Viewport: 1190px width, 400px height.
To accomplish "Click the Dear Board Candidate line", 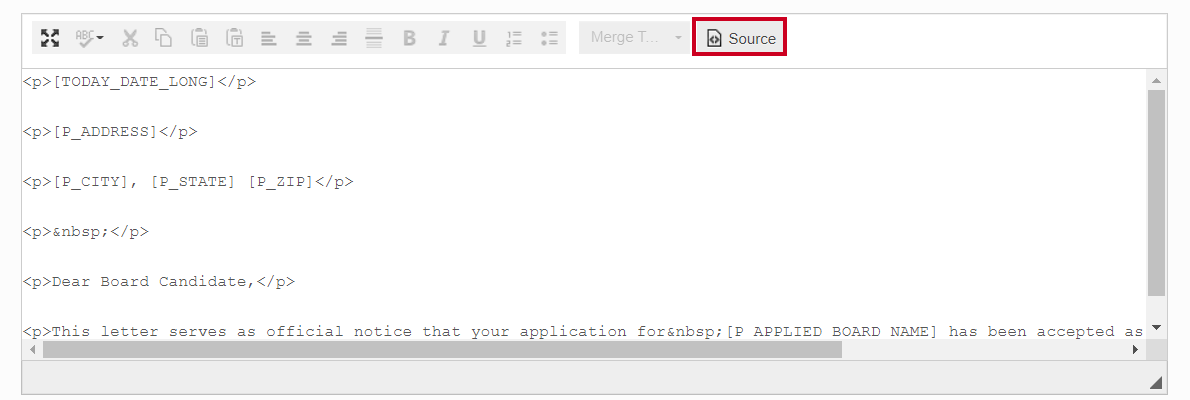I will point(158,282).
